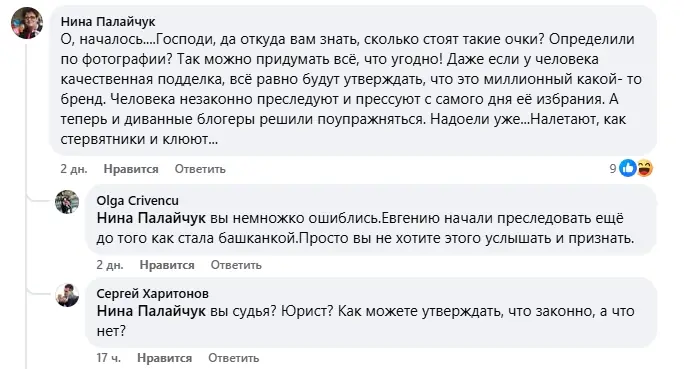The width and height of the screenshot is (691, 369).
Task: View the reaction count 9 on main comment
Action: 613,169
